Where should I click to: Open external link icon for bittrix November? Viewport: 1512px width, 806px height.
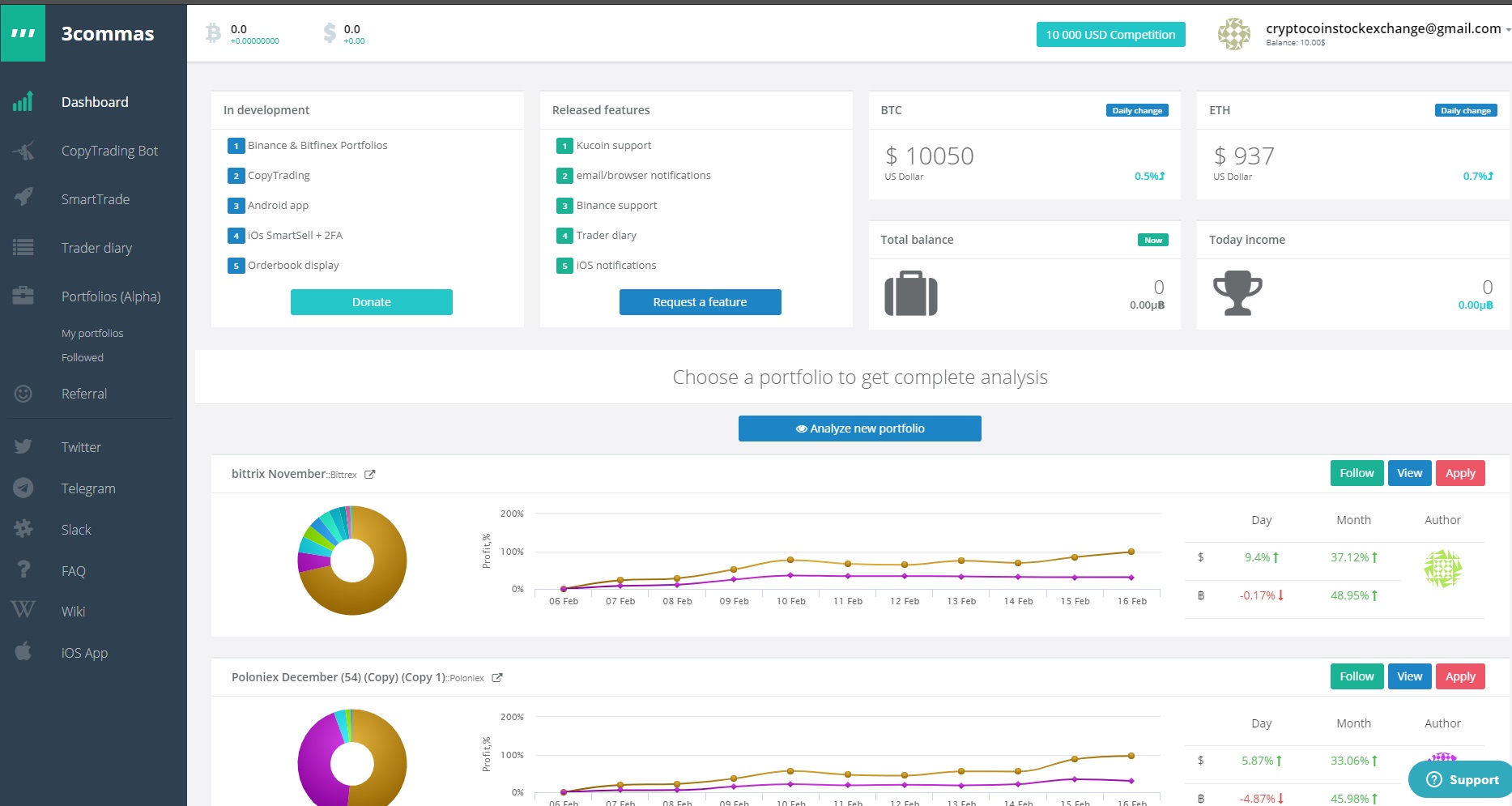click(370, 475)
